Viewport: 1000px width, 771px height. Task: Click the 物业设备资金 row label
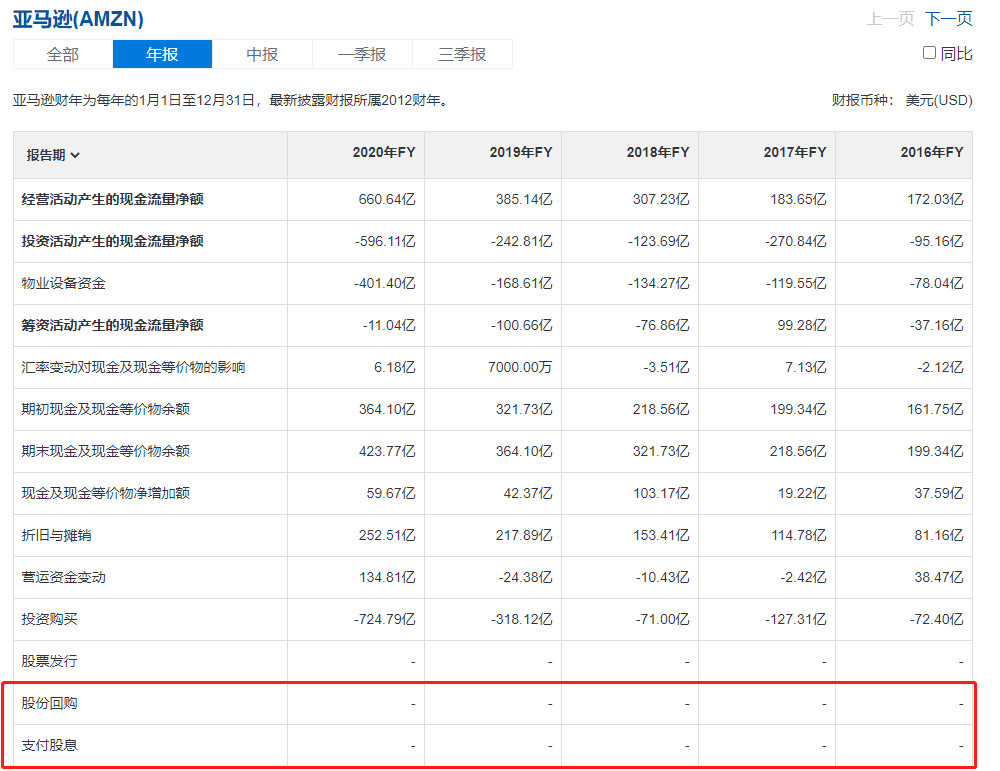pos(63,283)
